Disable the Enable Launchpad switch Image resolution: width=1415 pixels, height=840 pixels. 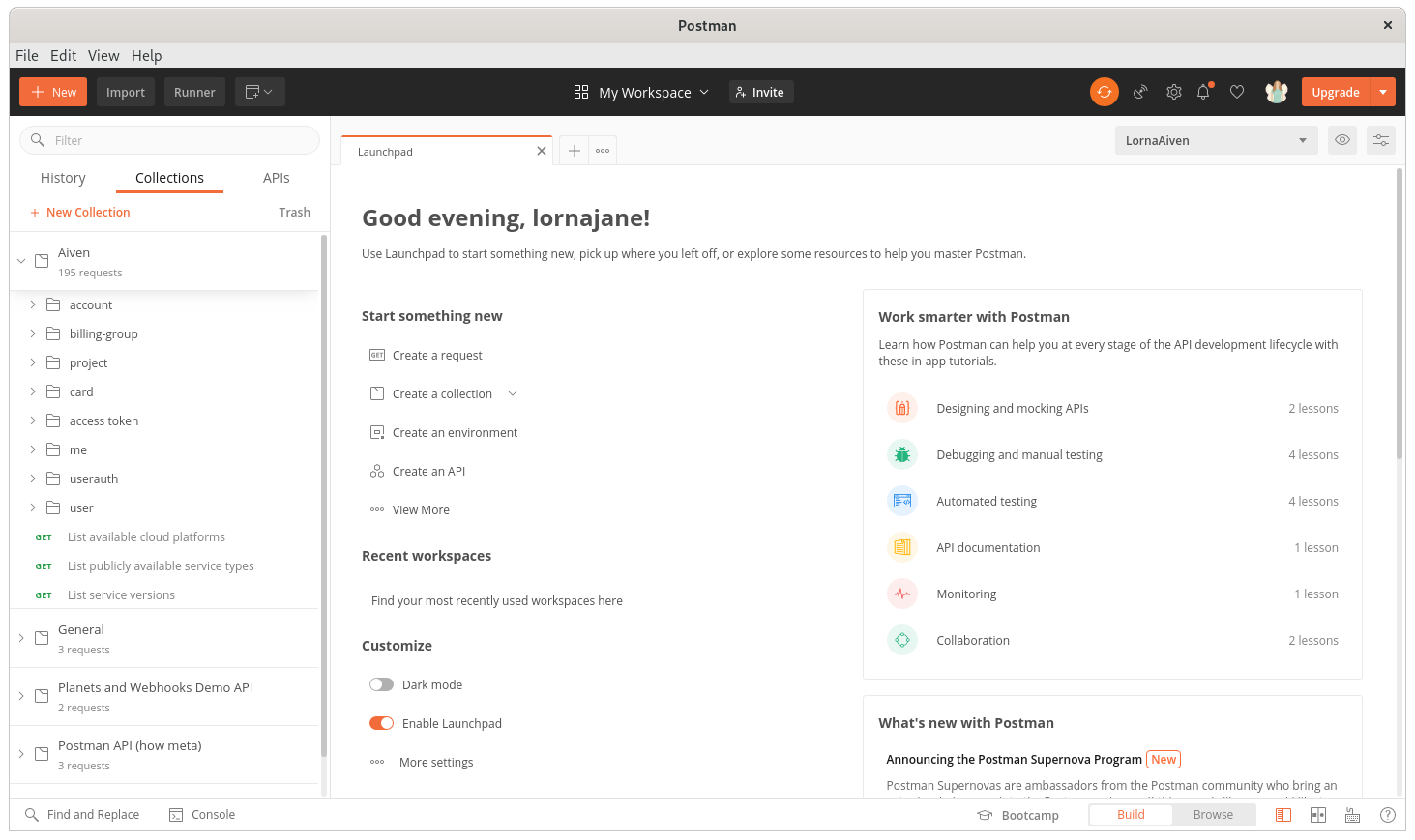pyautogui.click(x=381, y=723)
